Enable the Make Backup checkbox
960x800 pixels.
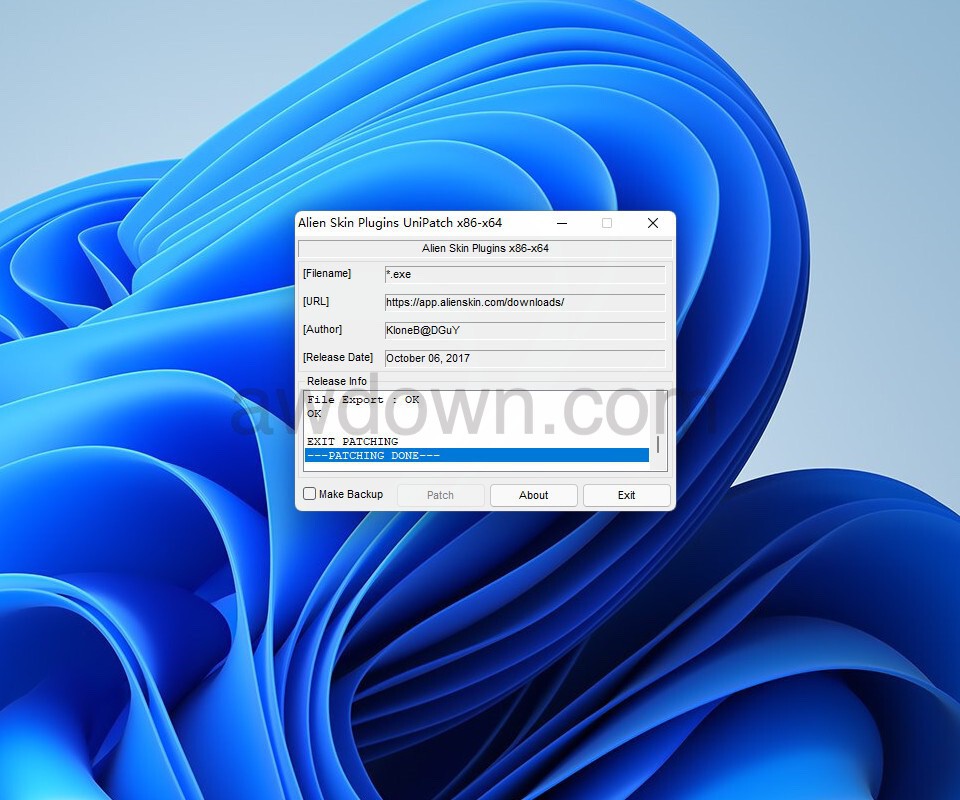[x=310, y=494]
